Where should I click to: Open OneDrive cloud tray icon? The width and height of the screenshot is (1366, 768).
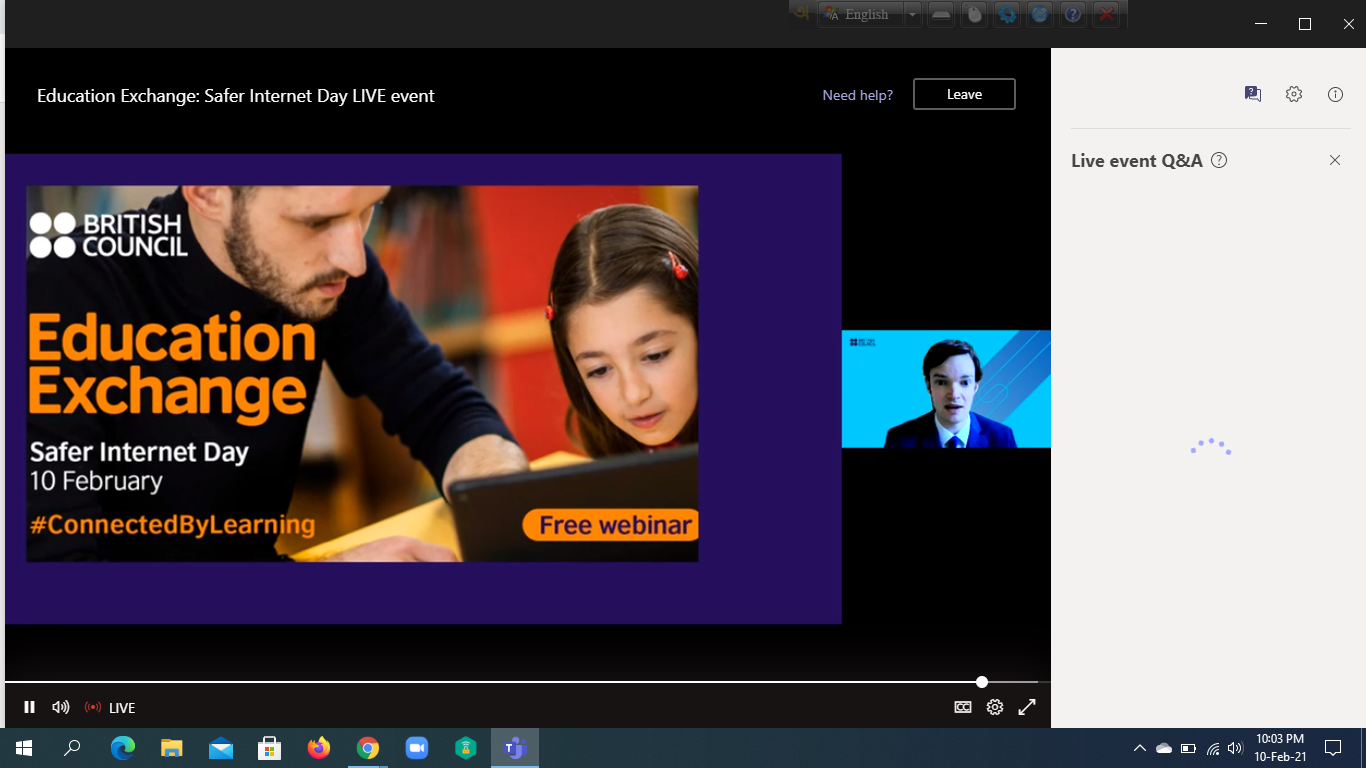(x=1164, y=748)
